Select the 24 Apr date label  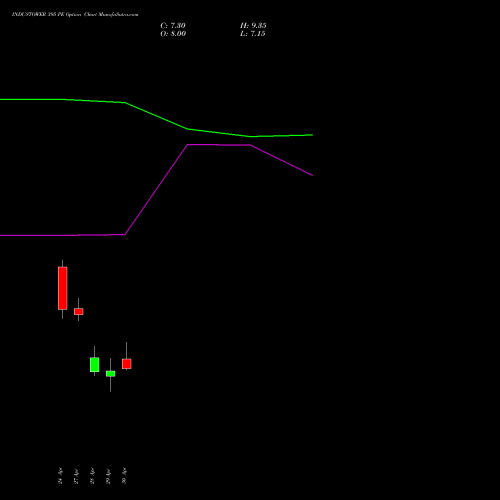(60, 476)
